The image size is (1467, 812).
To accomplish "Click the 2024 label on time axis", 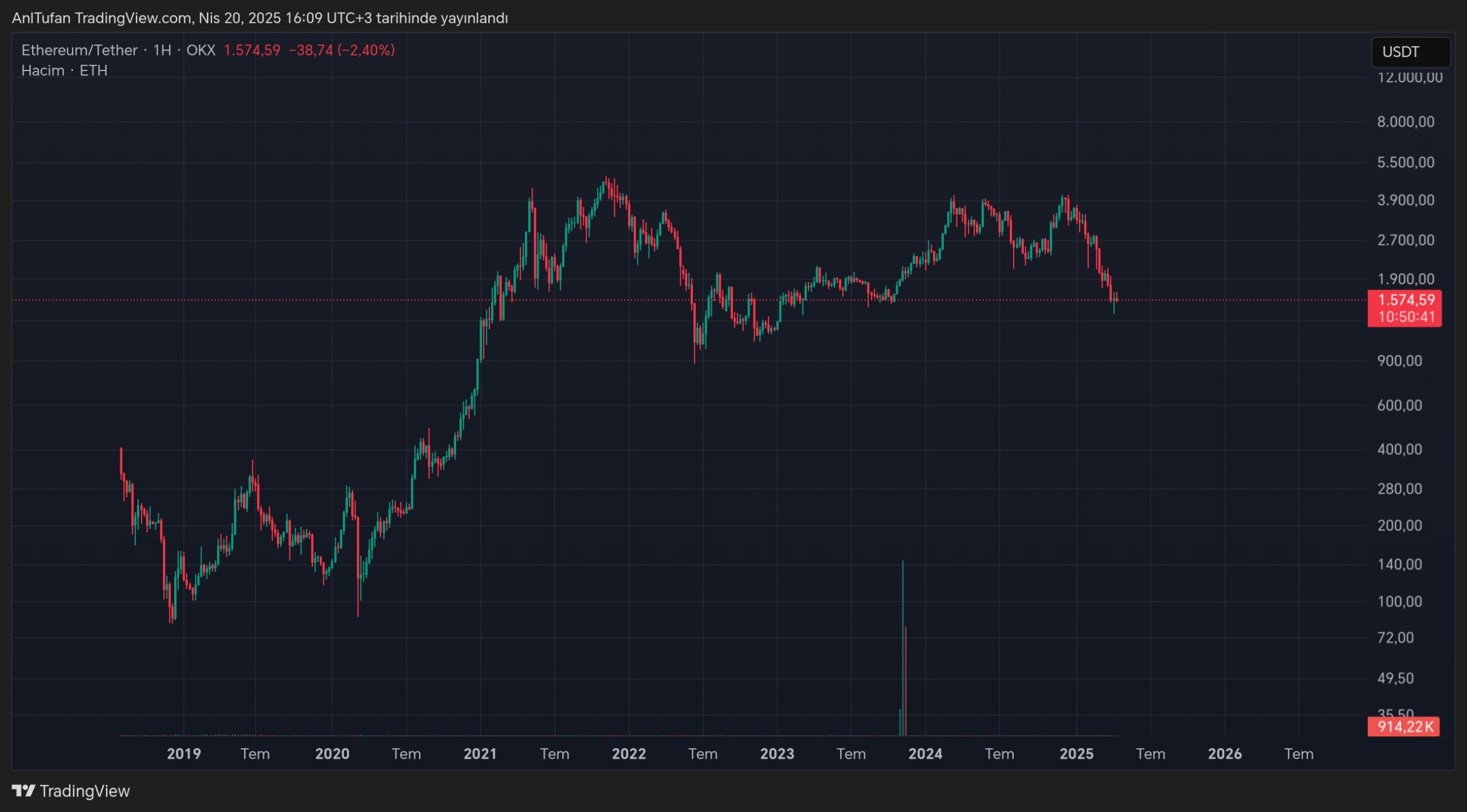I will tap(925, 754).
